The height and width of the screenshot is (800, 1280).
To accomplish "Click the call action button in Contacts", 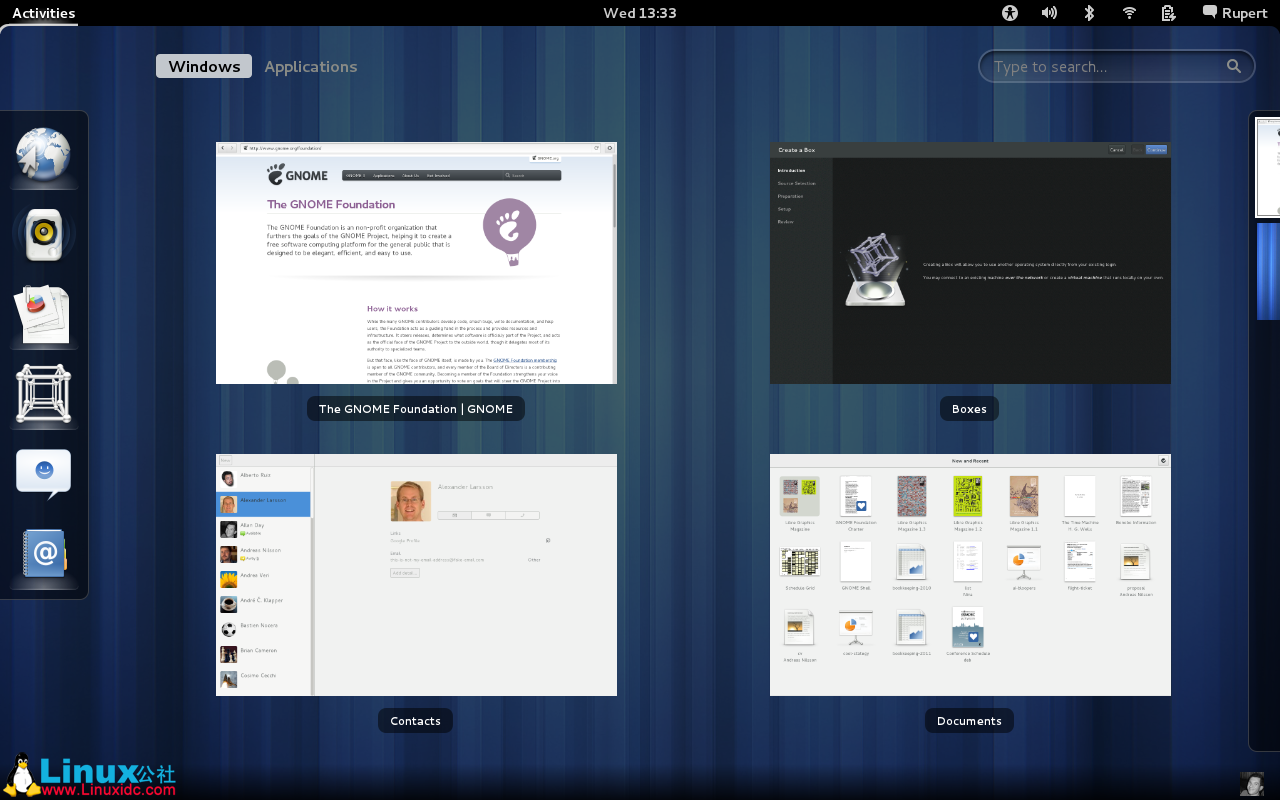I will coord(522,516).
